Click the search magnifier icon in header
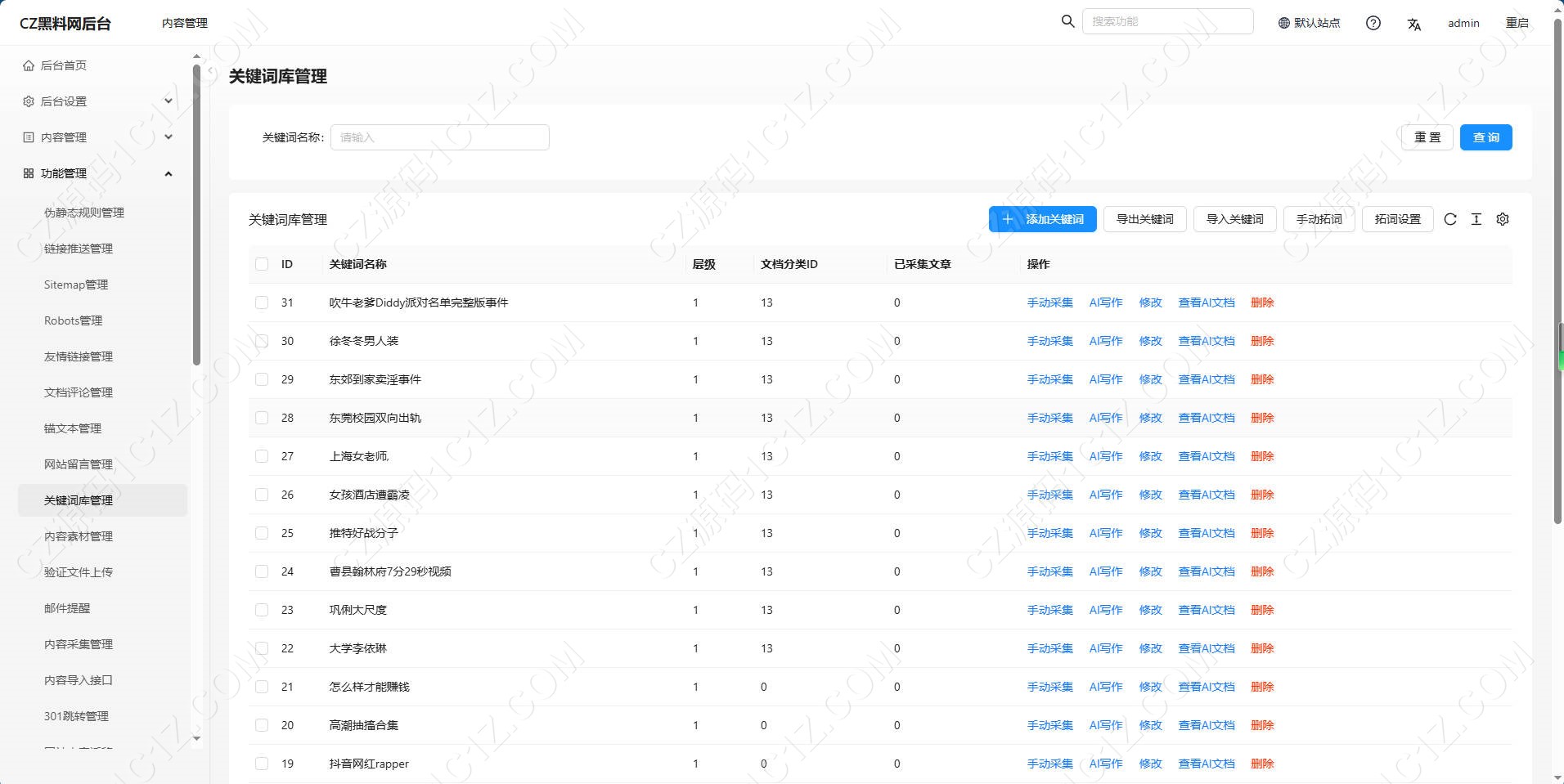1564x784 pixels. click(1067, 21)
